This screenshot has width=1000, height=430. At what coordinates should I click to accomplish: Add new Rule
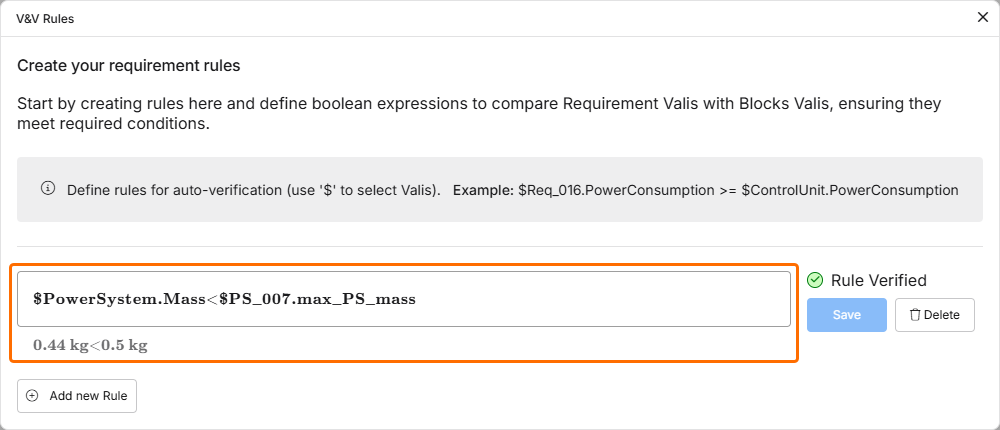(77, 396)
